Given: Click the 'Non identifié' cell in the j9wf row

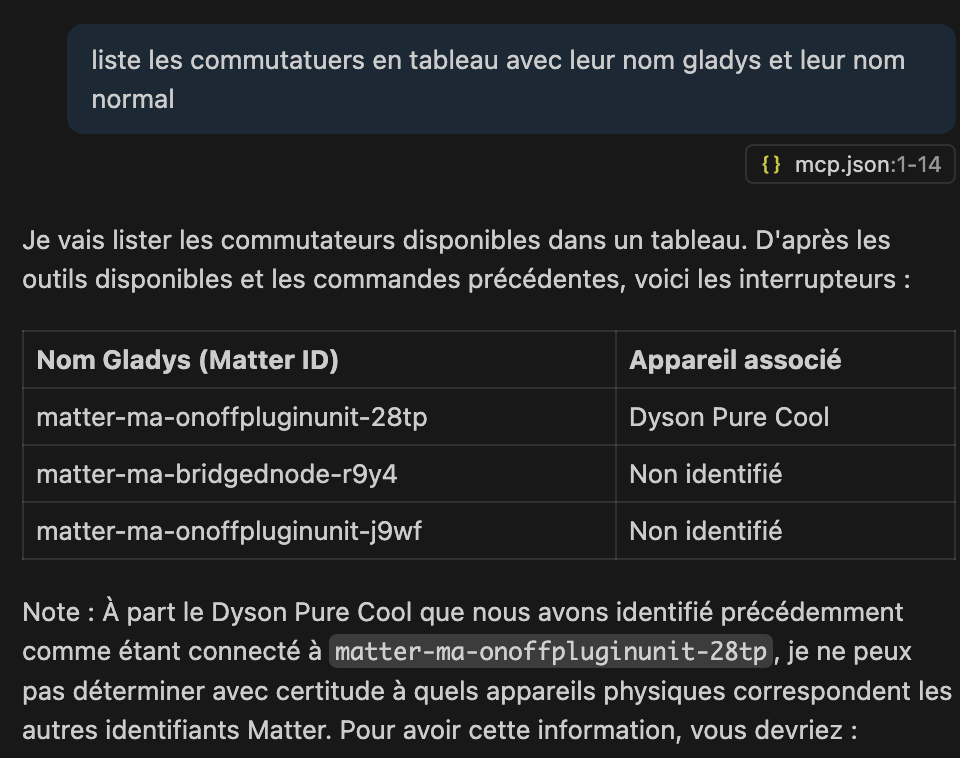Looking at the screenshot, I should [x=786, y=531].
